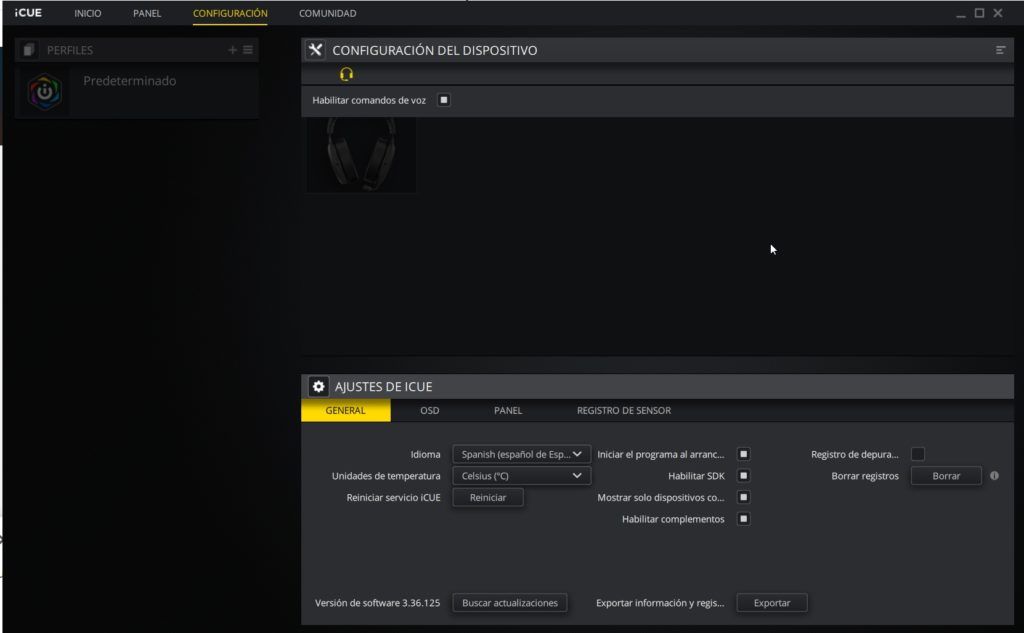Screen dimensions: 1024x633
Task: Click the Predeterminado profile icon
Action: (45, 91)
